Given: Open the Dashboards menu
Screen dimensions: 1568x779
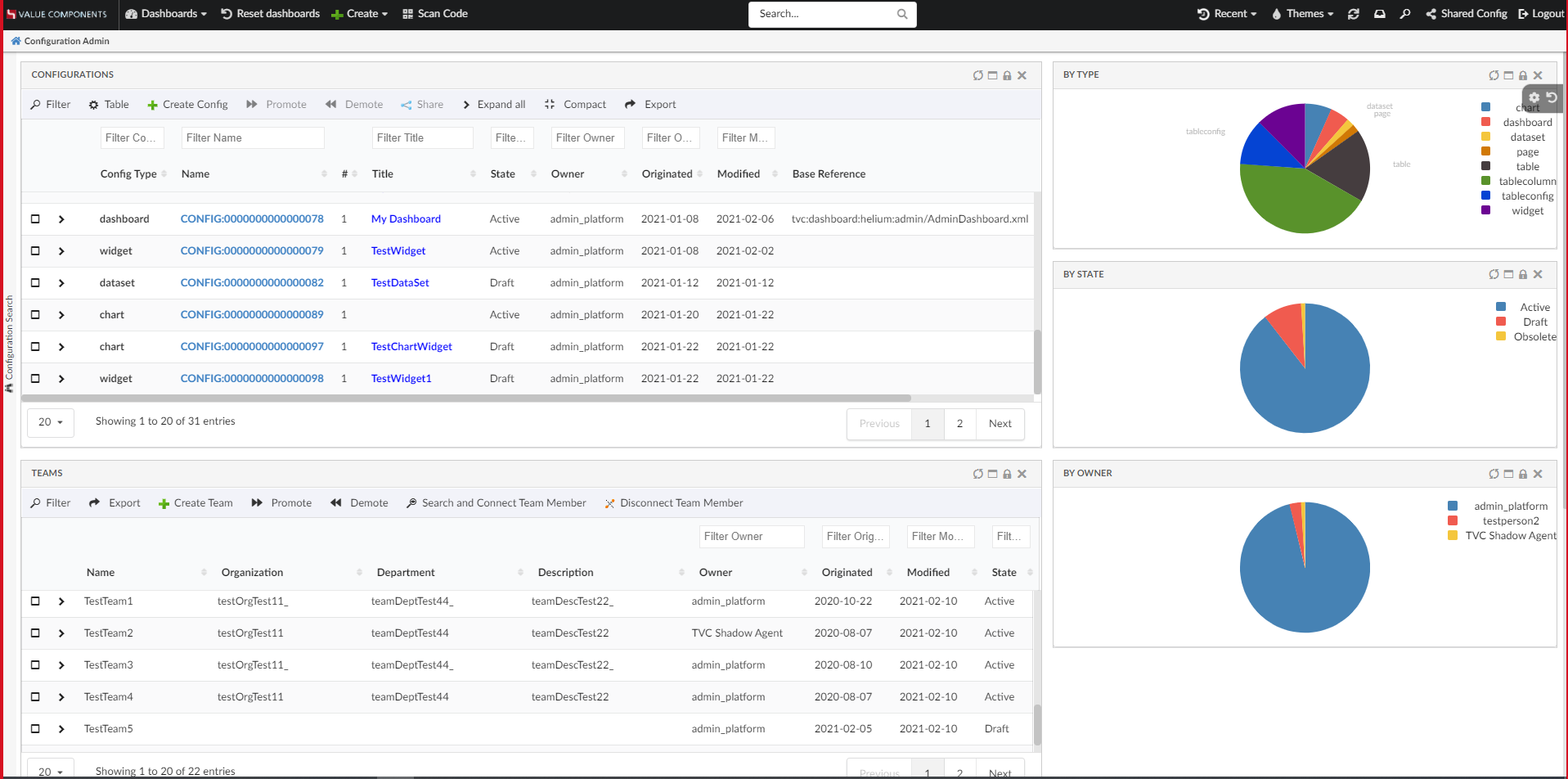Looking at the screenshot, I should [166, 14].
